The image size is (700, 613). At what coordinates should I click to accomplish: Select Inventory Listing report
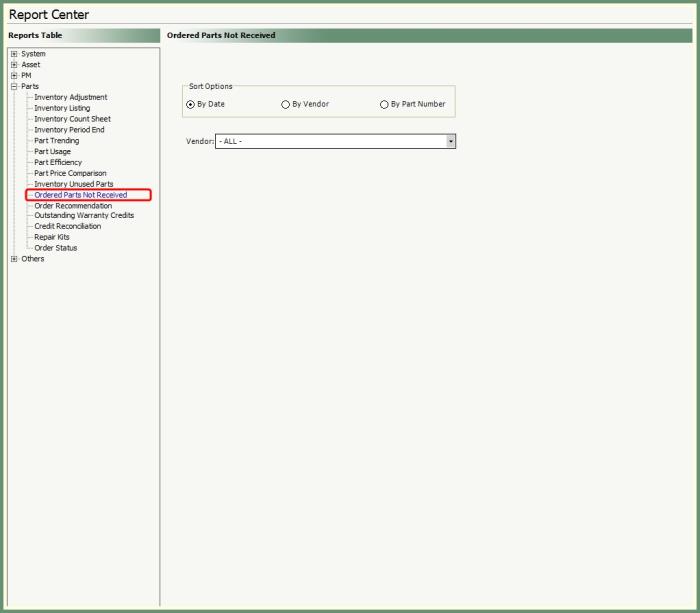pos(62,108)
